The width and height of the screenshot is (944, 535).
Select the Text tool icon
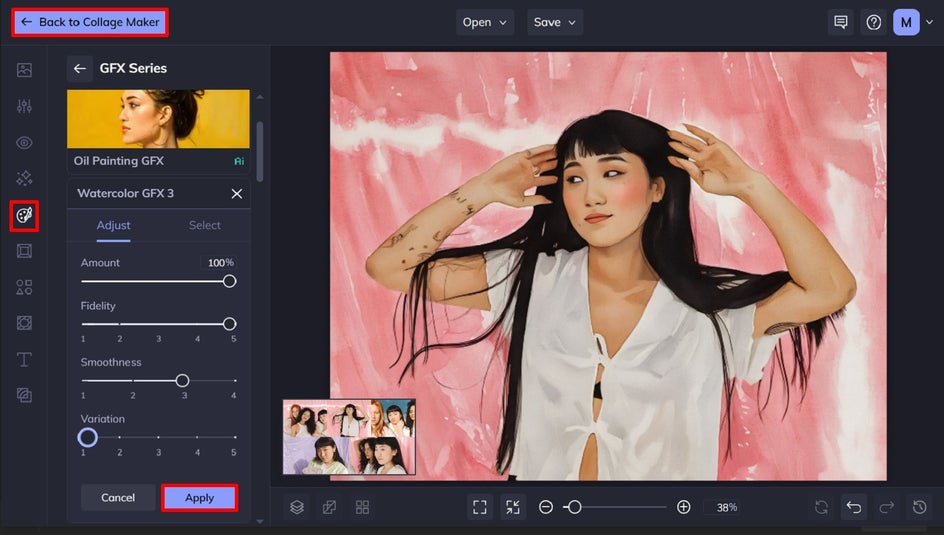(24, 359)
